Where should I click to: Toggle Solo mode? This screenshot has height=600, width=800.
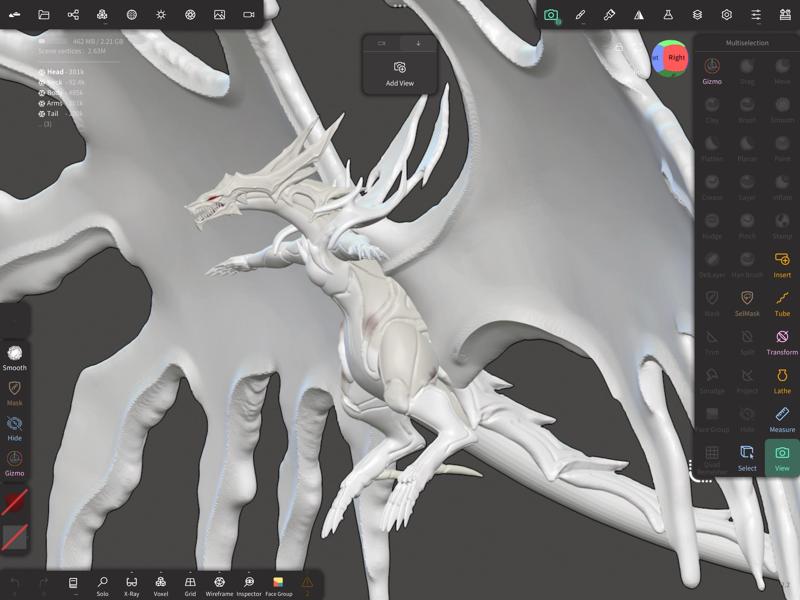point(103,586)
